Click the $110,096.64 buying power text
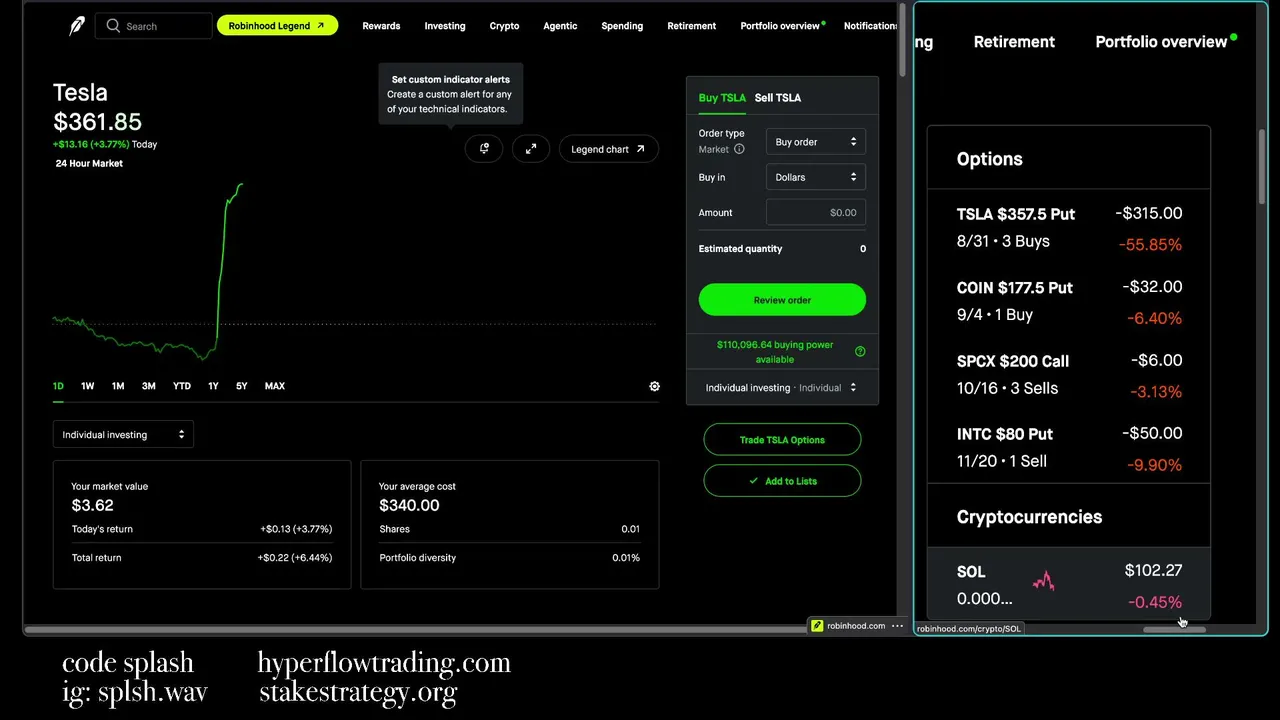This screenshot has height=720, width=1280. click(x=775, y=351)
